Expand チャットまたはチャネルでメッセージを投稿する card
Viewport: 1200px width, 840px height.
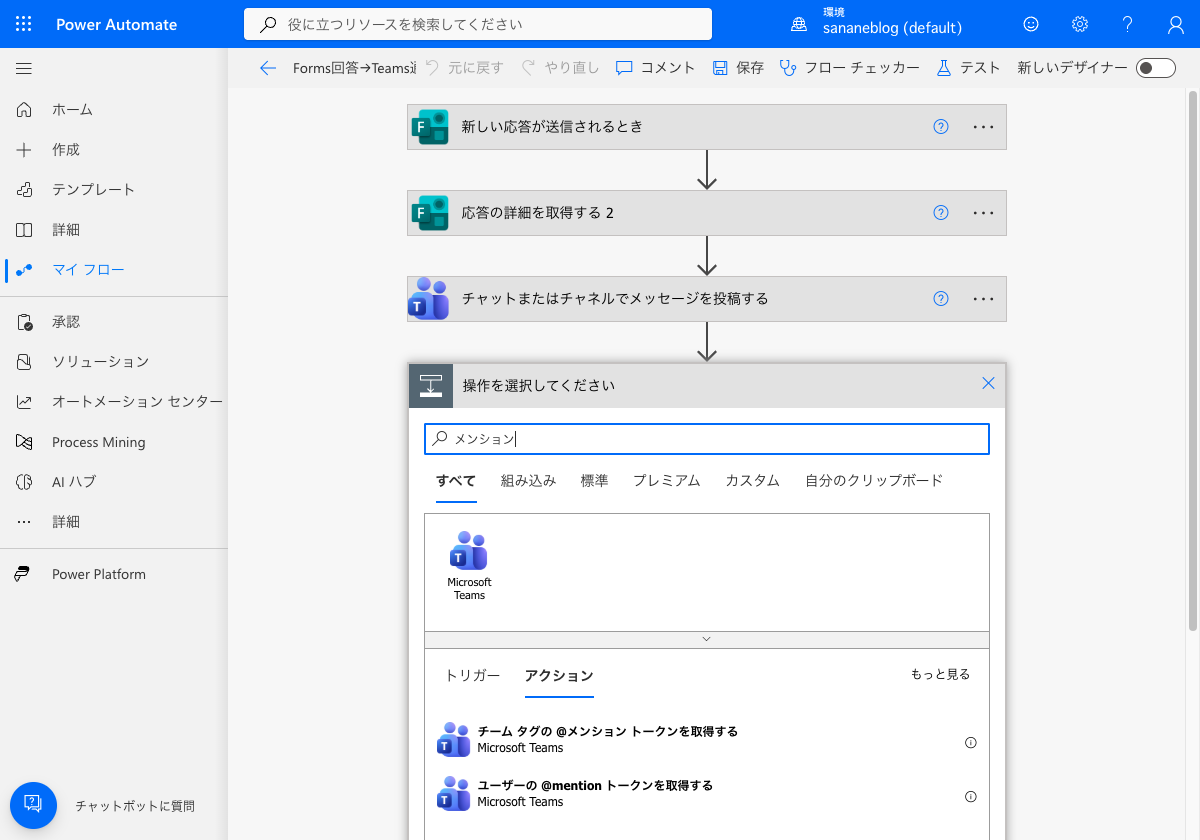click(x=706, y=299)
